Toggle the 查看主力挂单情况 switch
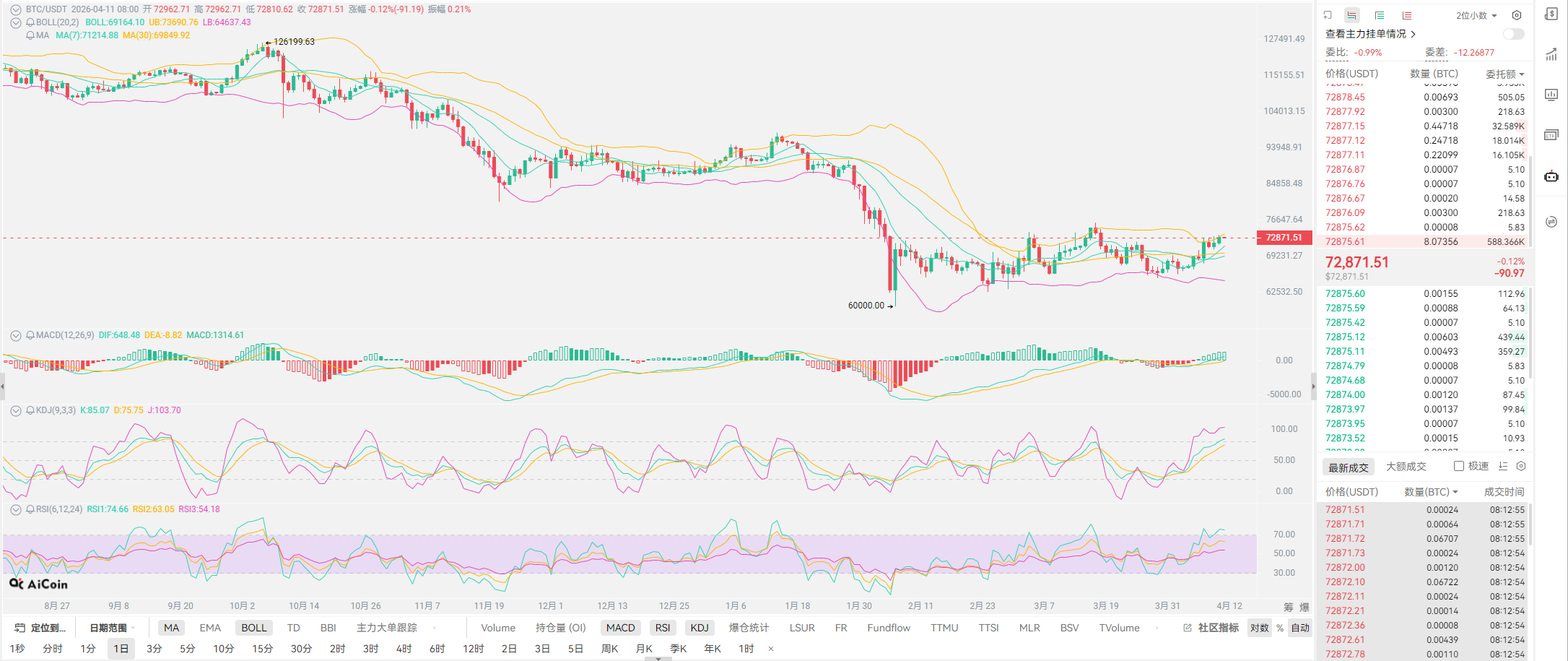Viewport: 1568px width, 661px height. tap(1513, 34)
